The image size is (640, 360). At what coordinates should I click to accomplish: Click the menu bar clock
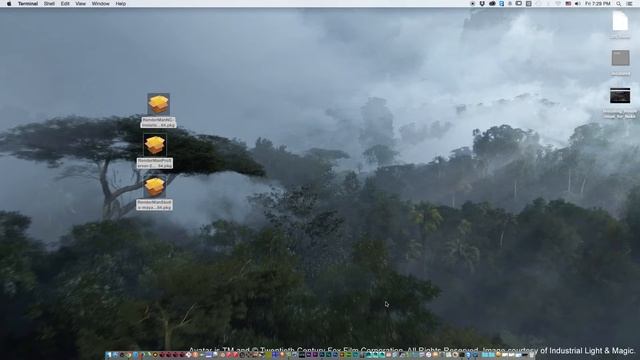click(598, 4)
